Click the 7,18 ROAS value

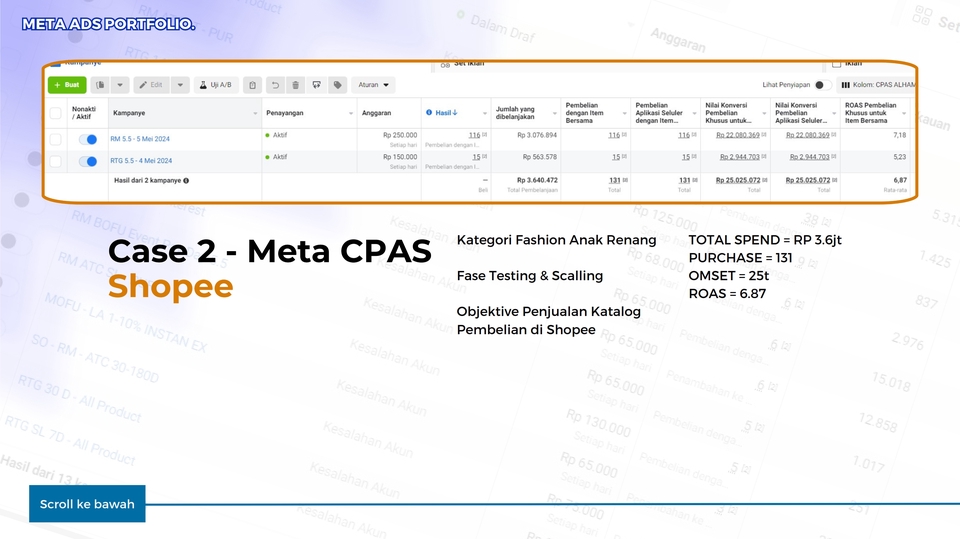[899, 135]
